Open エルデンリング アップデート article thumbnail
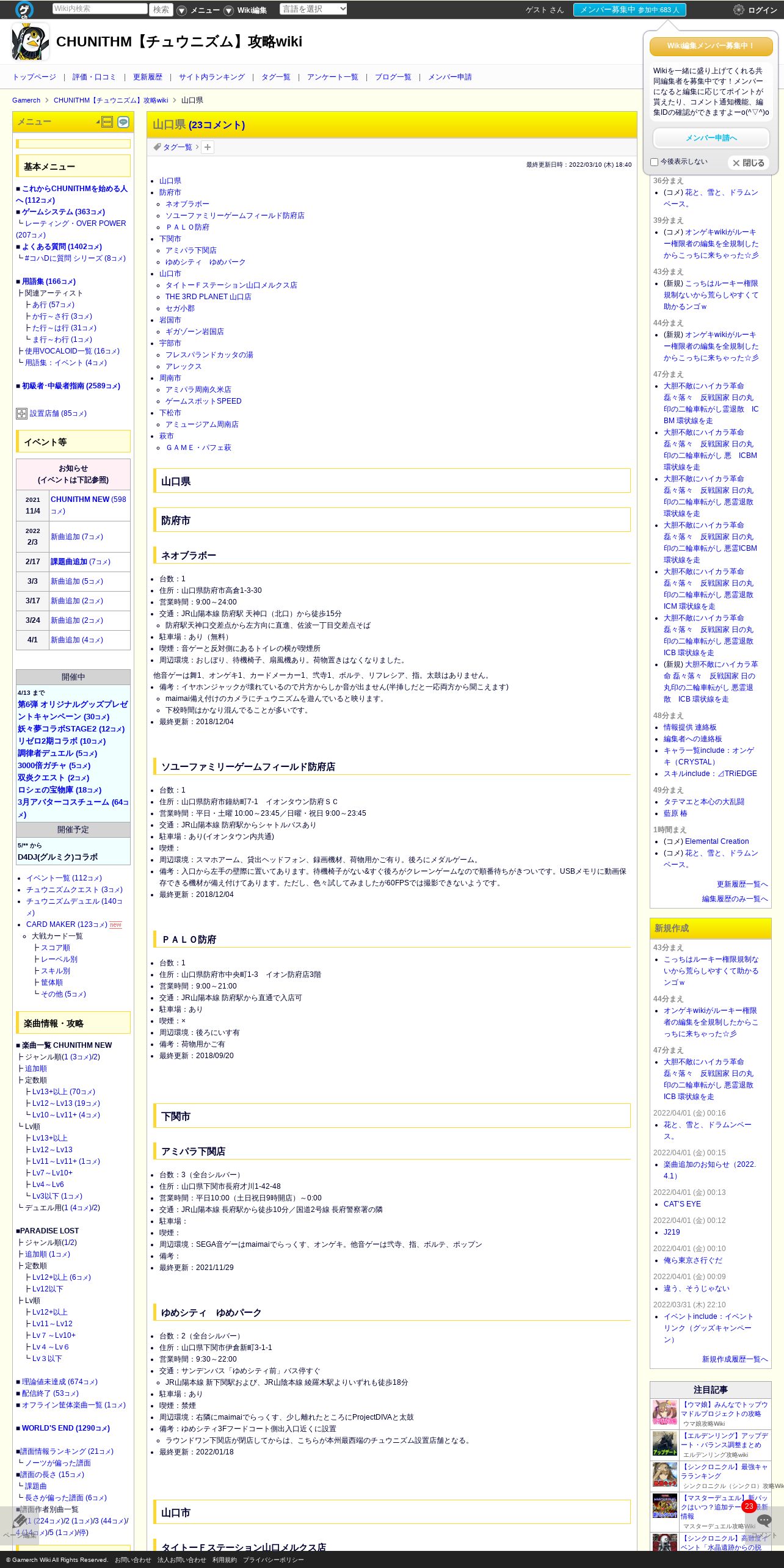This screenshot has height=1568, width=784. pyautogui.click(x=664, y=1444)
